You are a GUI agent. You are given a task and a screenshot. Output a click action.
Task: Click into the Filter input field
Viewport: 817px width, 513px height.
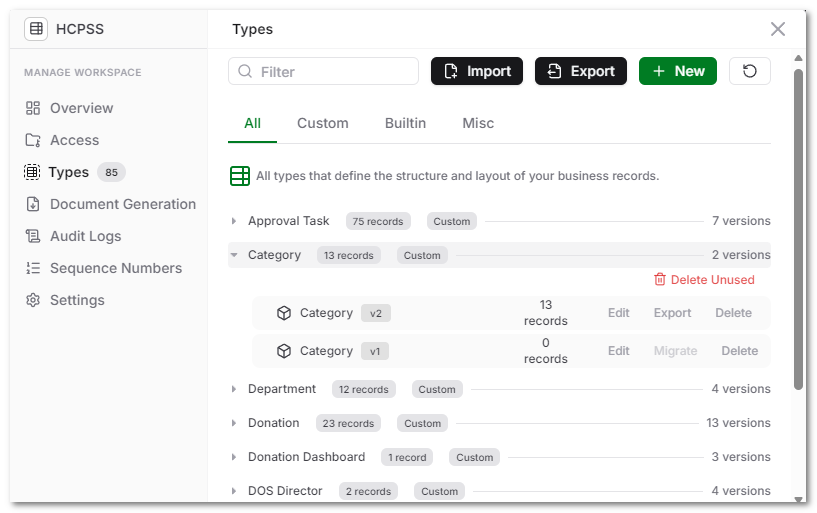(x=323, y=71)
